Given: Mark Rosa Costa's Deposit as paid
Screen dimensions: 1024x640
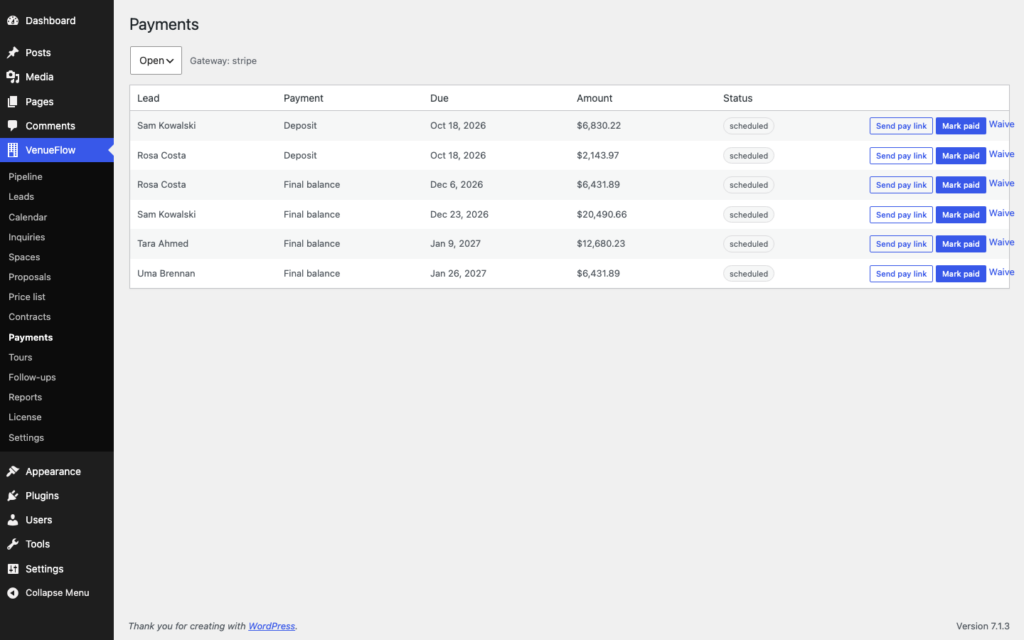Looking at the screenshot, I should click(x=960, y=155).
